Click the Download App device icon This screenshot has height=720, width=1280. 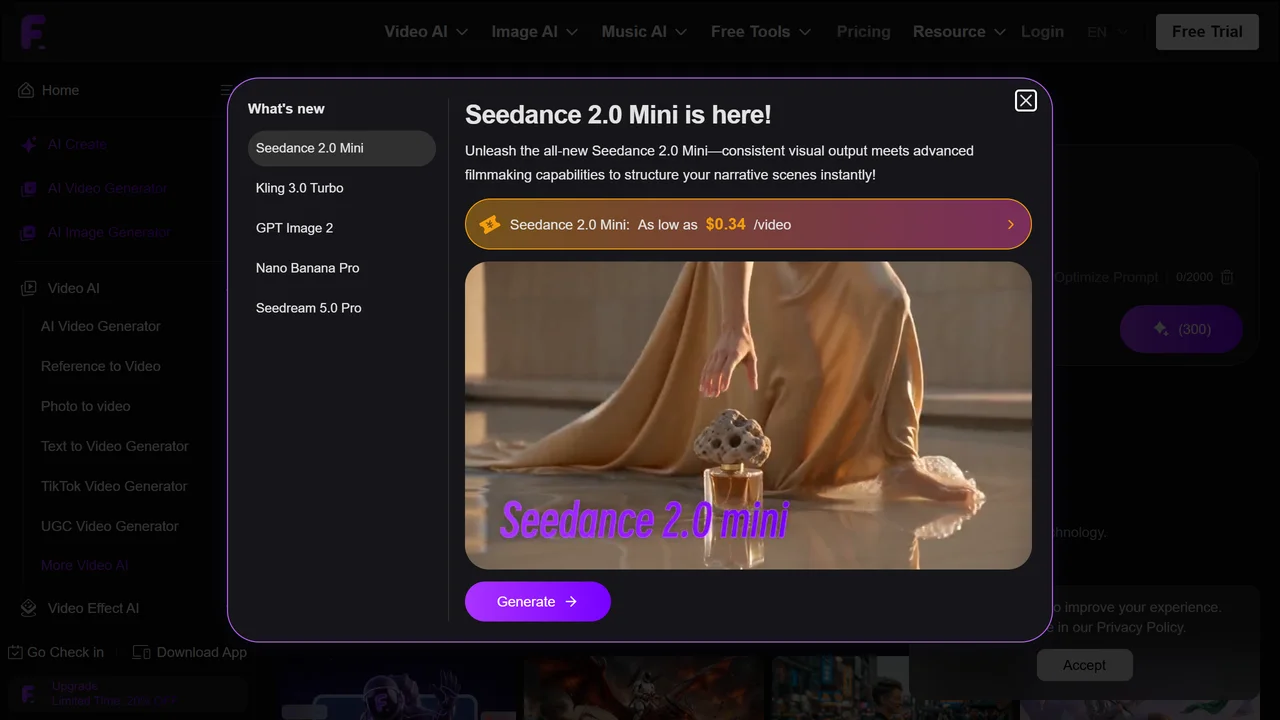pyautogui.click(x=141, y=652)
